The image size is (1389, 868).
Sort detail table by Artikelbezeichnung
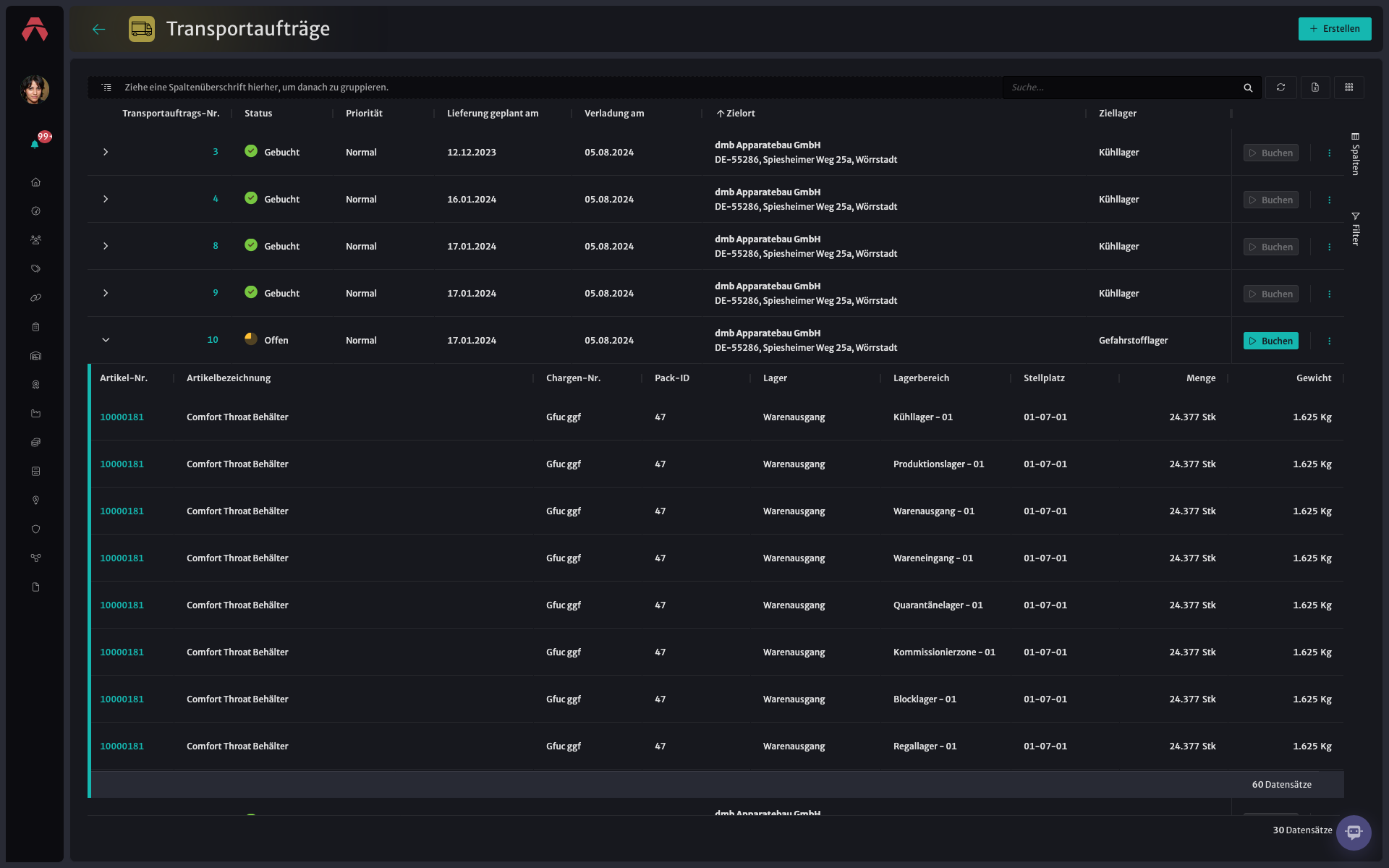229,378
